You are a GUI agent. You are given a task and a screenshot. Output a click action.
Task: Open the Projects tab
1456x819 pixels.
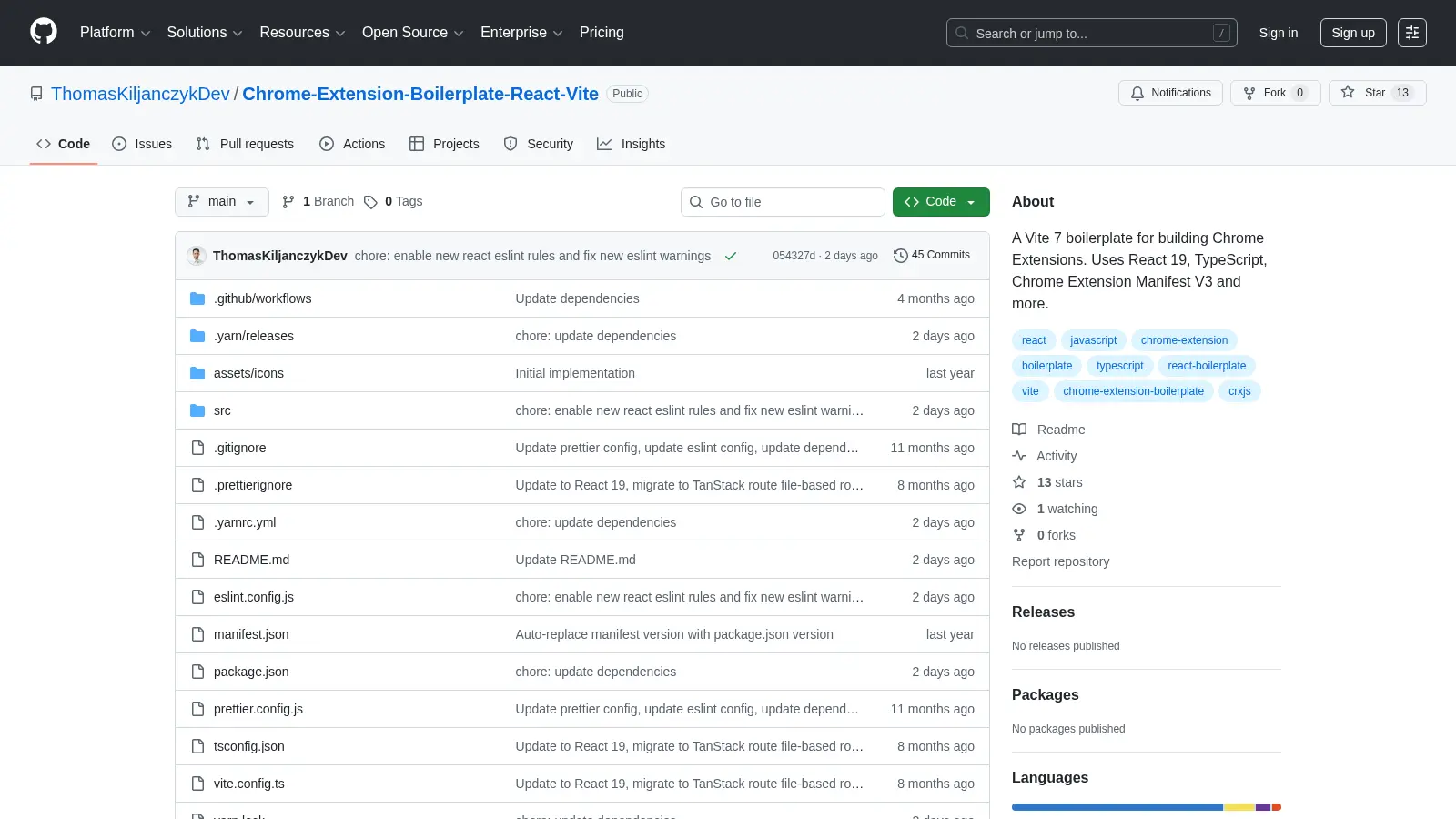coord(444,144)
